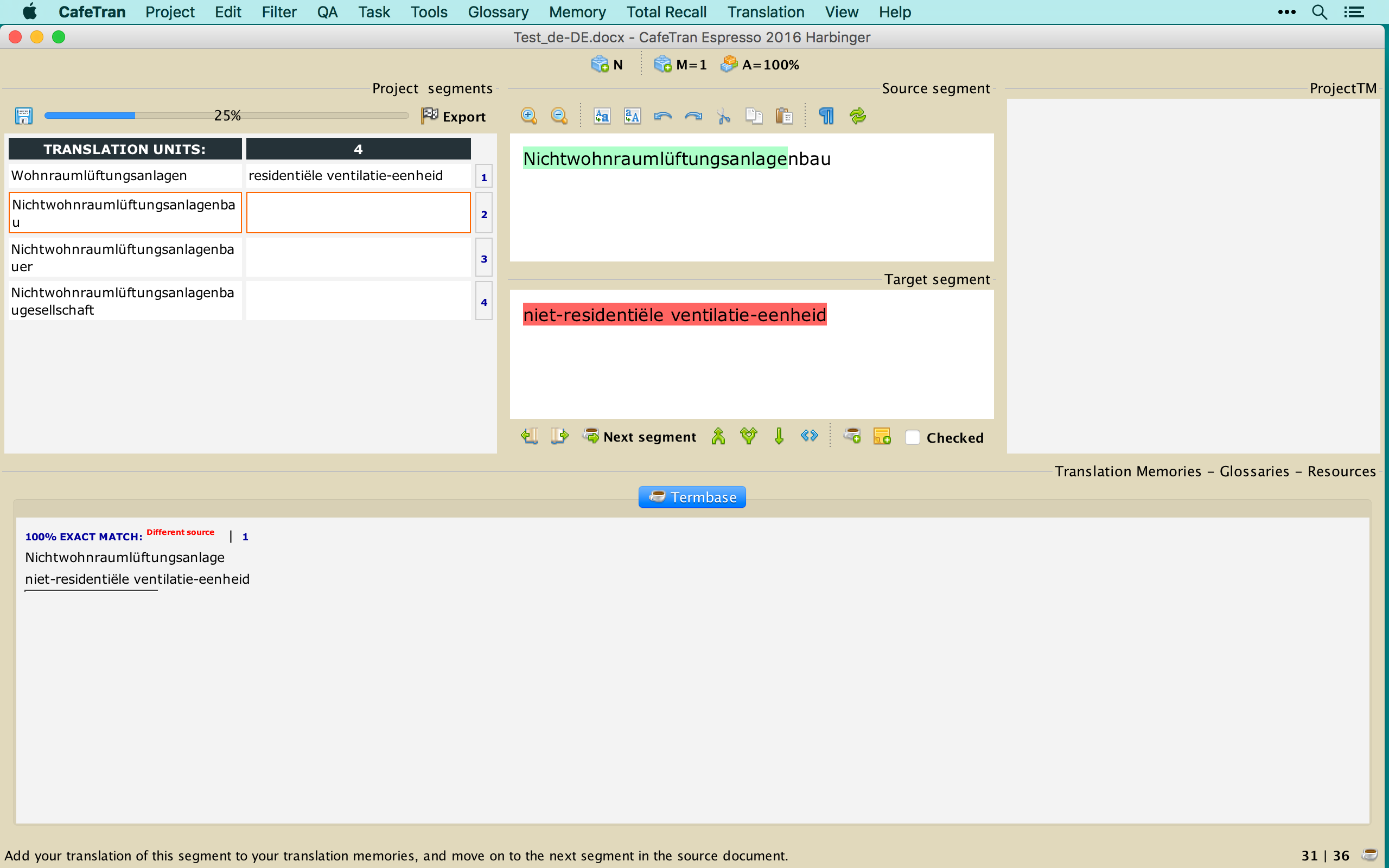
Task: Click the Export button
Action: [454, 117]
